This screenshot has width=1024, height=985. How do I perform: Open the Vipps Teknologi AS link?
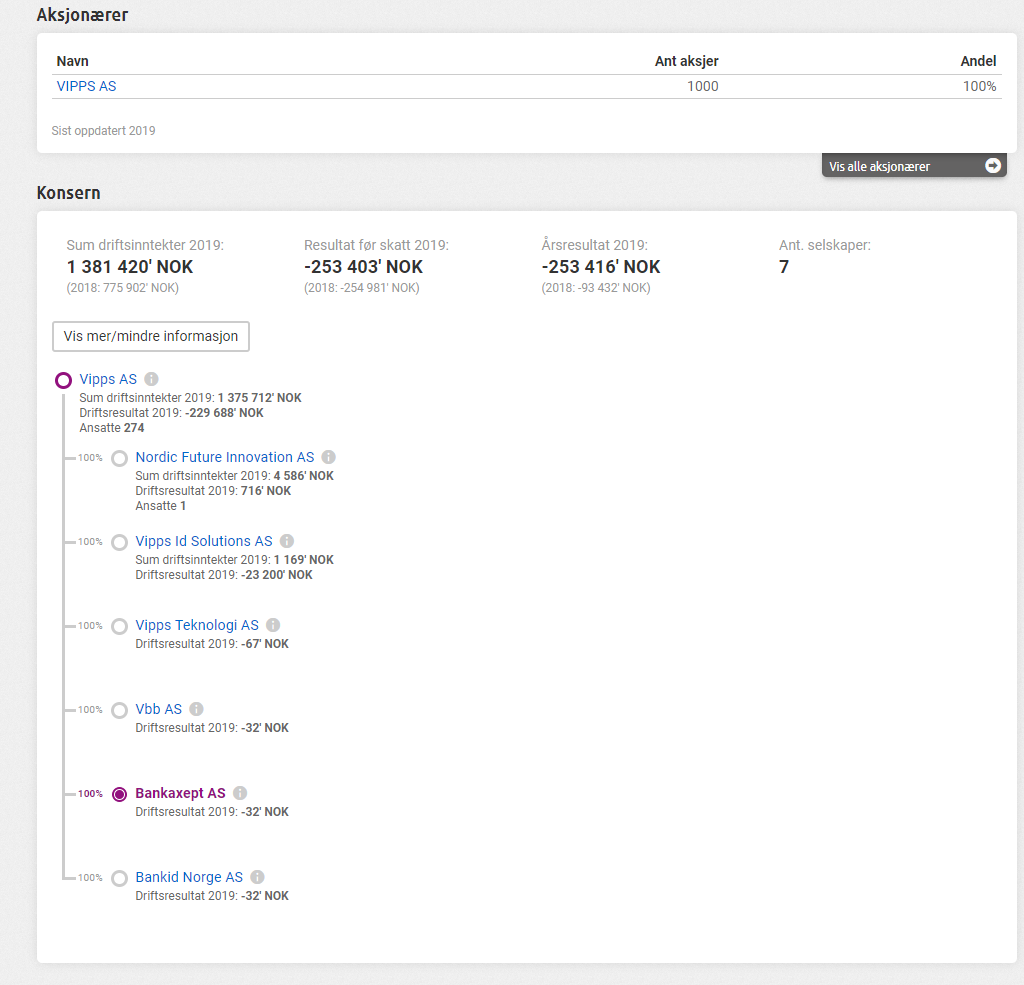pyautogui.click(x=197, y=625)
